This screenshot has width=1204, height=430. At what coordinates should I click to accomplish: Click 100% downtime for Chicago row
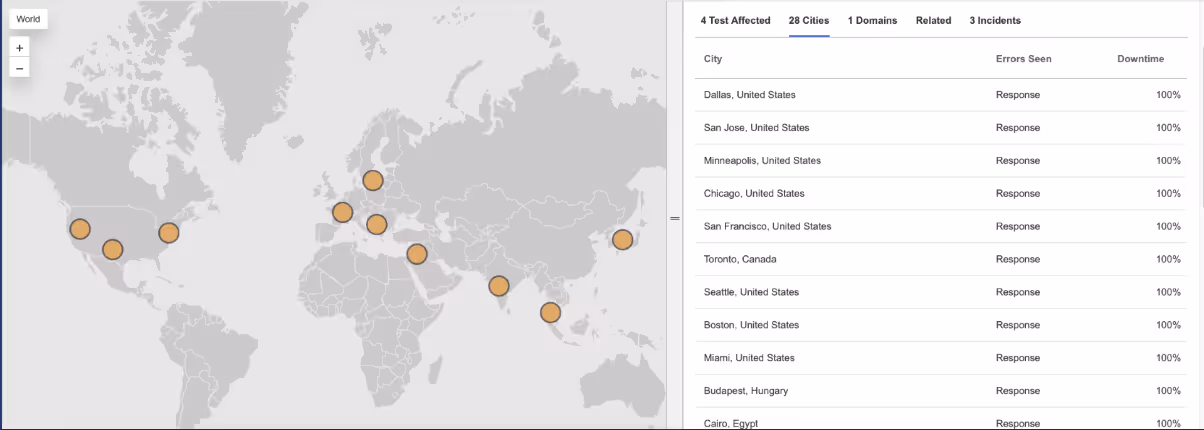(1168, 193)
